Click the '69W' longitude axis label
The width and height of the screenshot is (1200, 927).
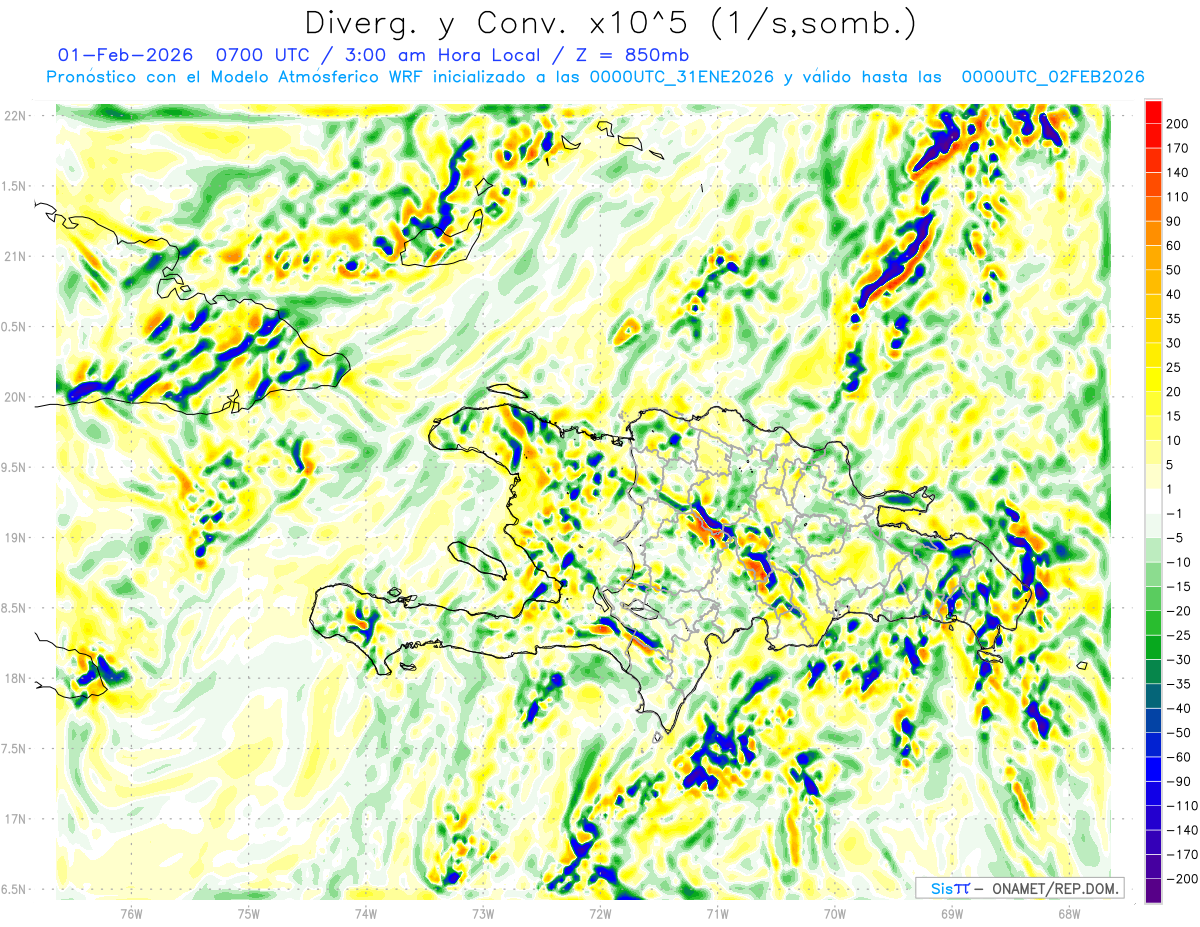tap(951, 914)
